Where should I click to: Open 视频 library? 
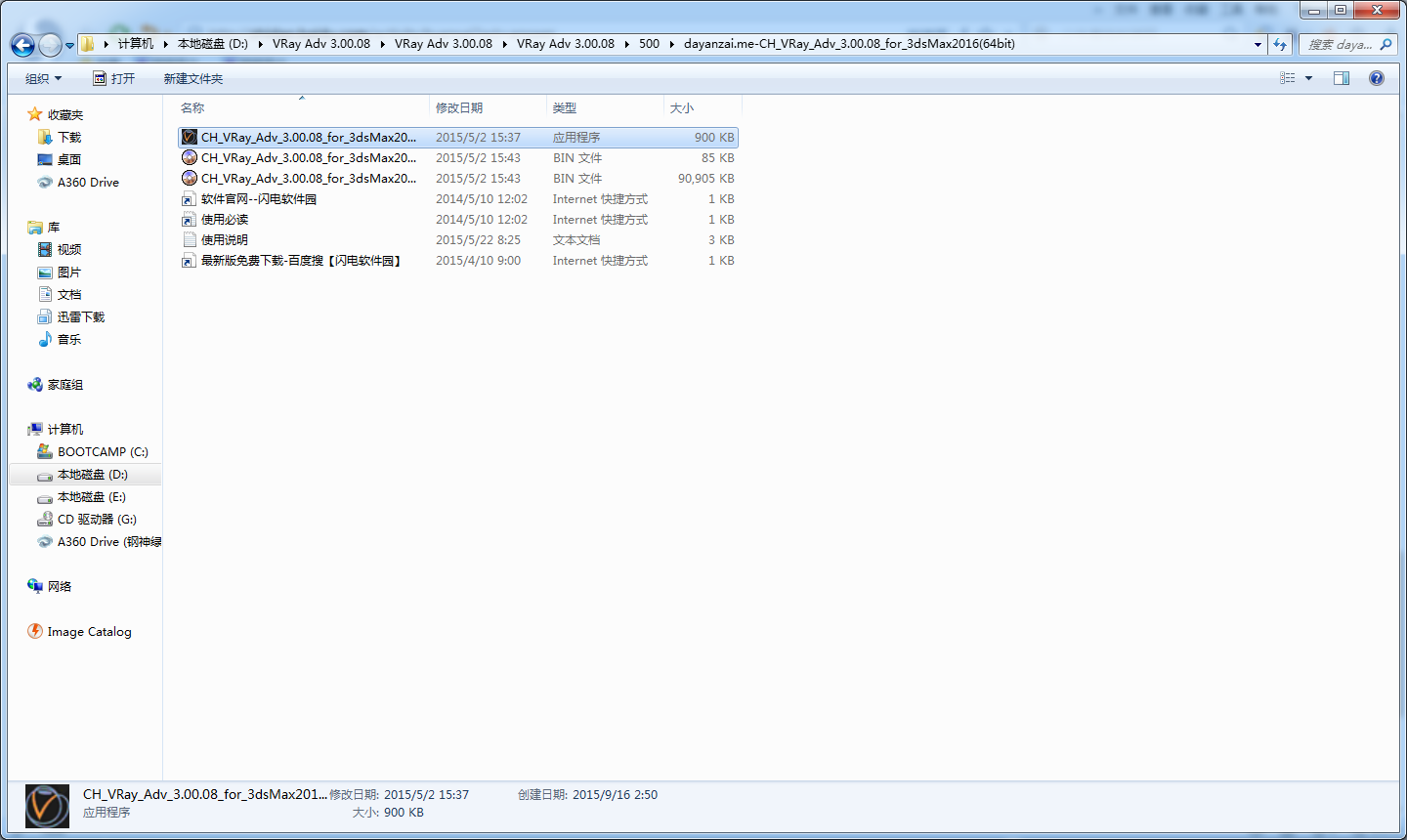pos(68,250)
